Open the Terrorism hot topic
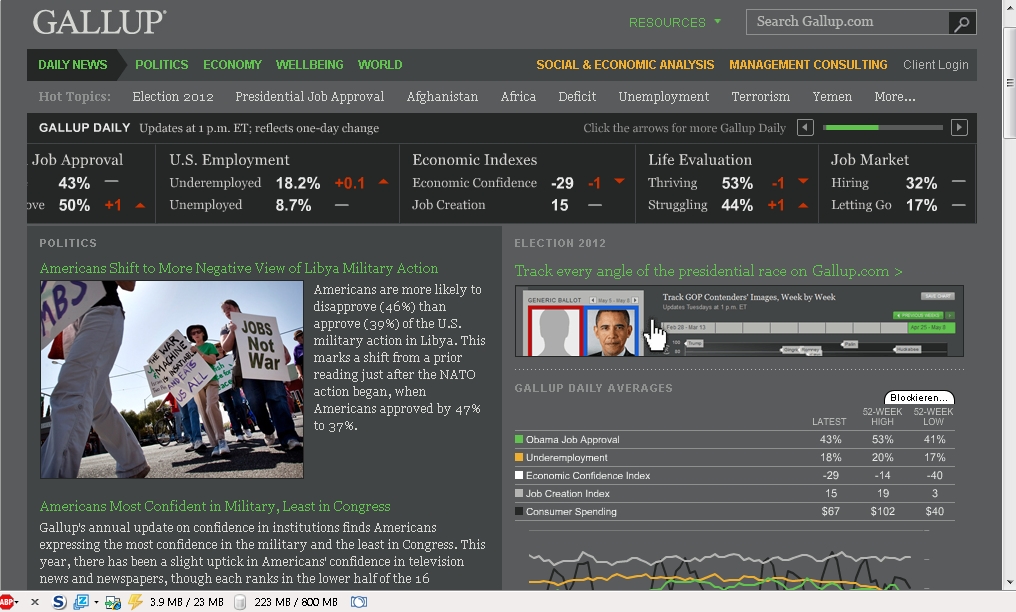1016x612 pixels. pyautogui.click(x=761, y=96)
